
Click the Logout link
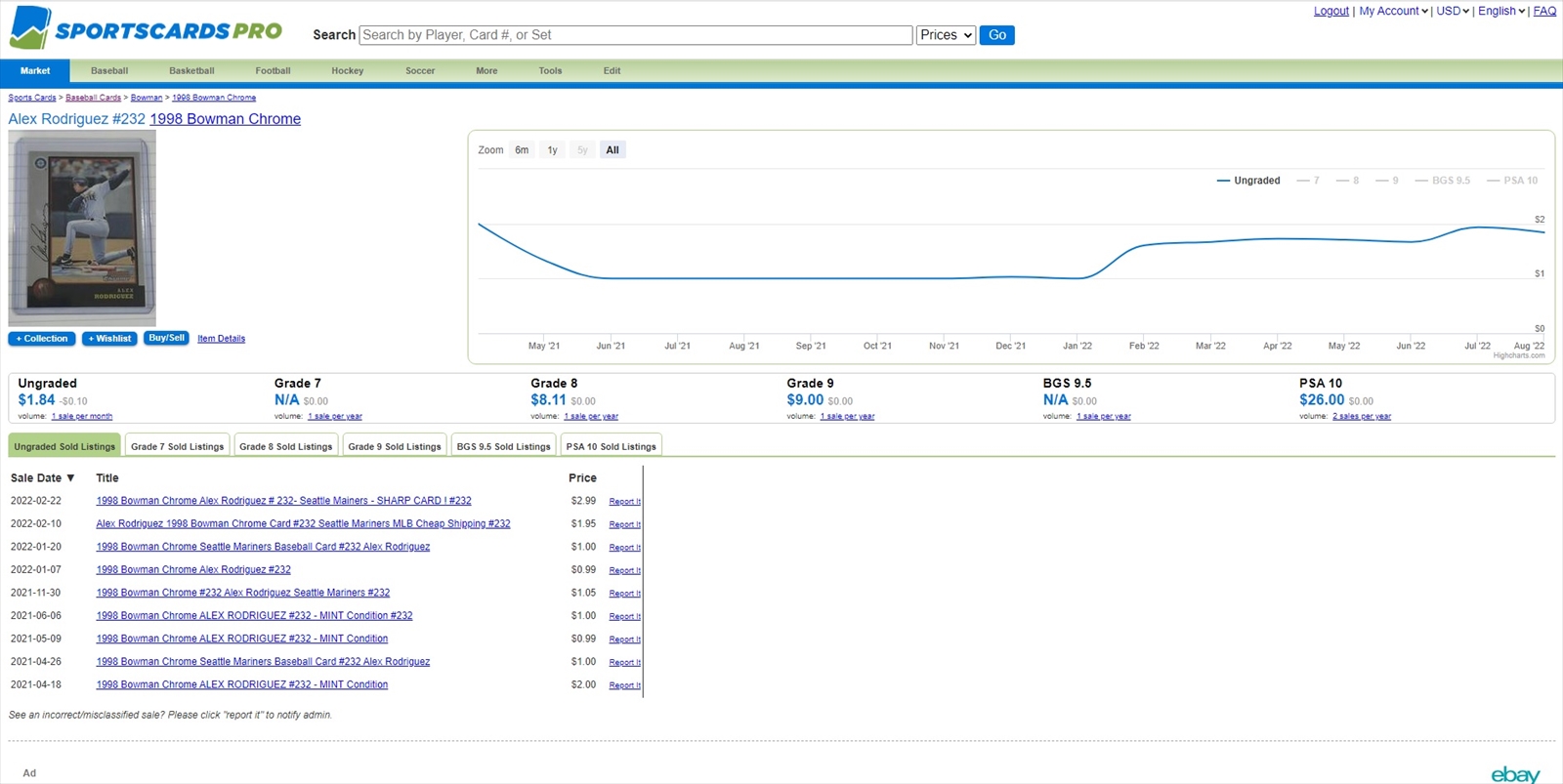click(1331, 11)
